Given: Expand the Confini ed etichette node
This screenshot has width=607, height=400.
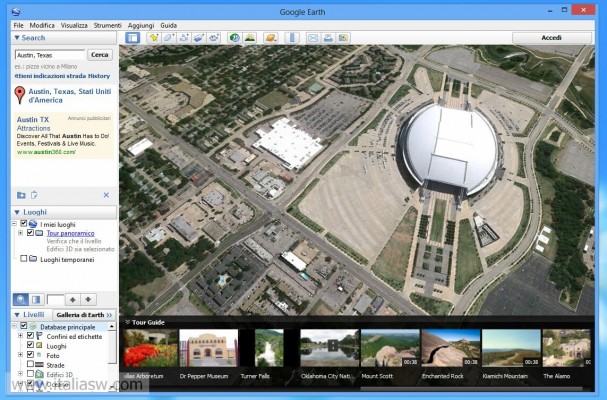Looking at the screenshot, I should click(x=21, y=336).
